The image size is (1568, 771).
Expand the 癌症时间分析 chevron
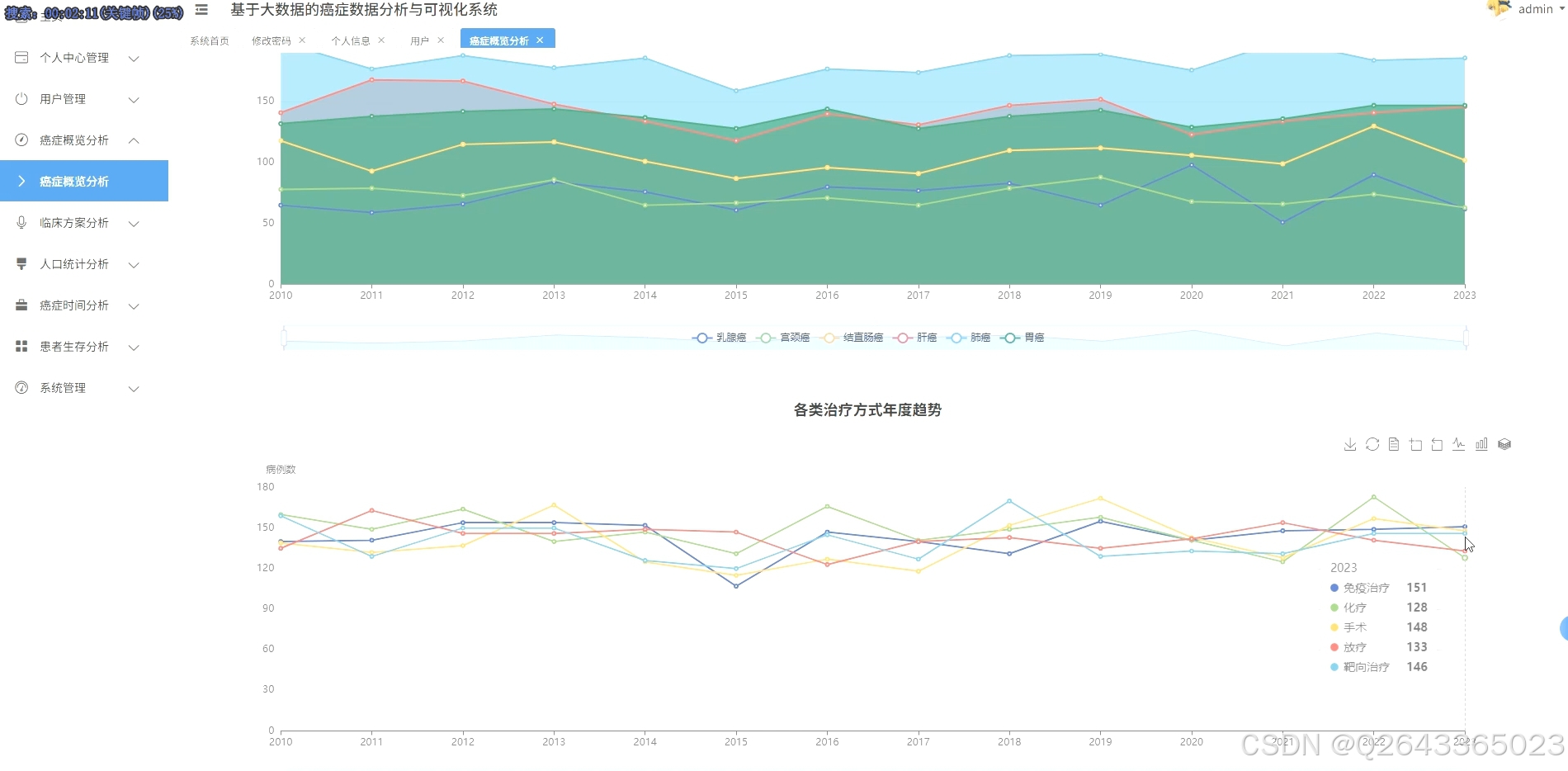click(x=134, y=305)
